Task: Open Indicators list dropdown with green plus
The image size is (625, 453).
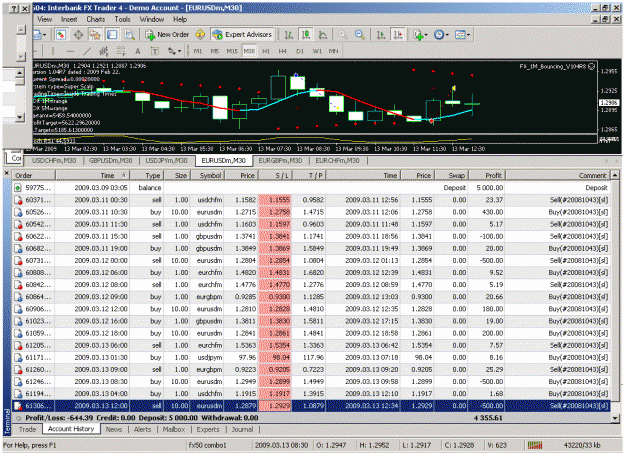Action: pyautogui.click(x=420, y=35)
